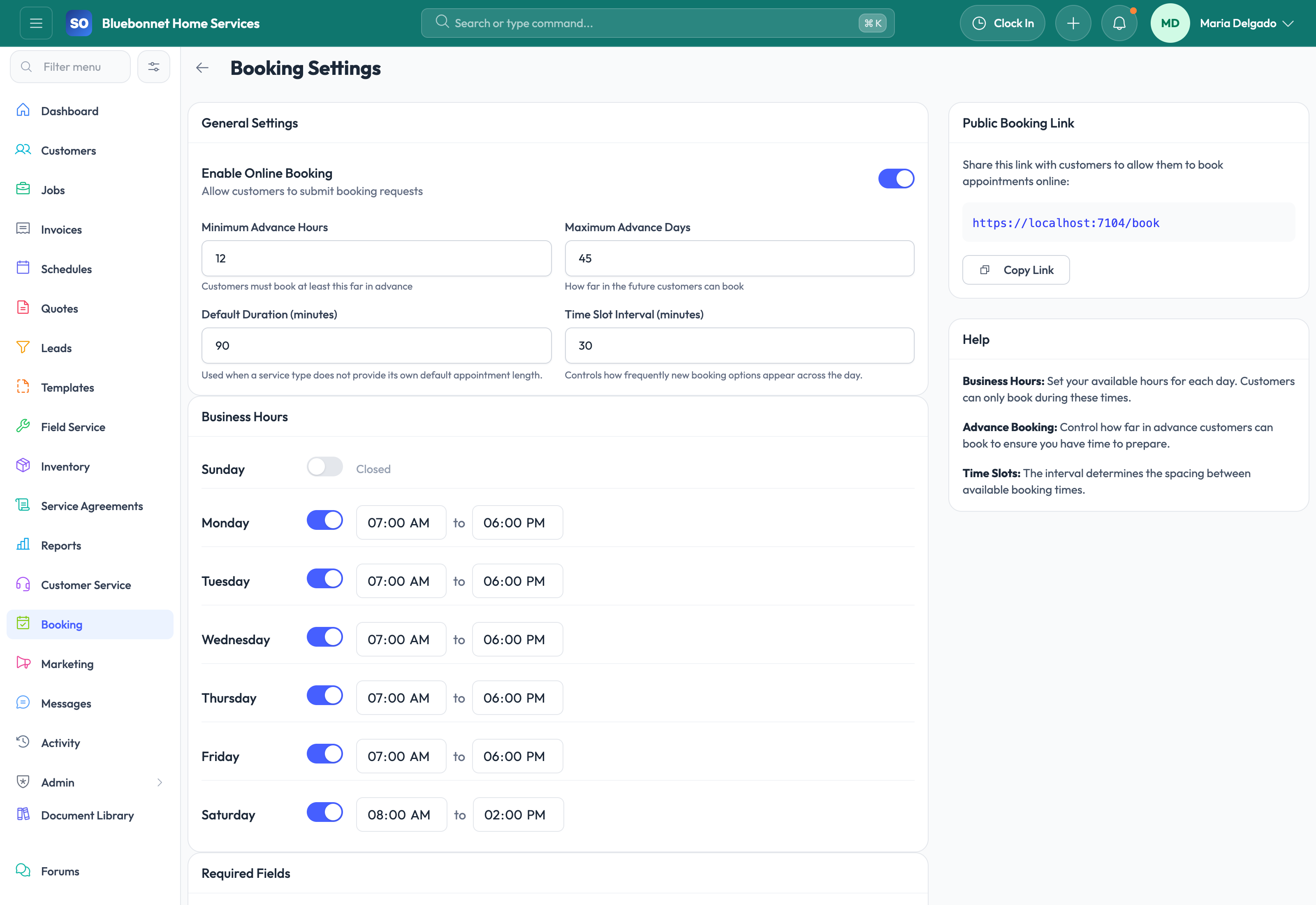Go back using the arrow icon
Screen dimensions: 1316x905
202,68
